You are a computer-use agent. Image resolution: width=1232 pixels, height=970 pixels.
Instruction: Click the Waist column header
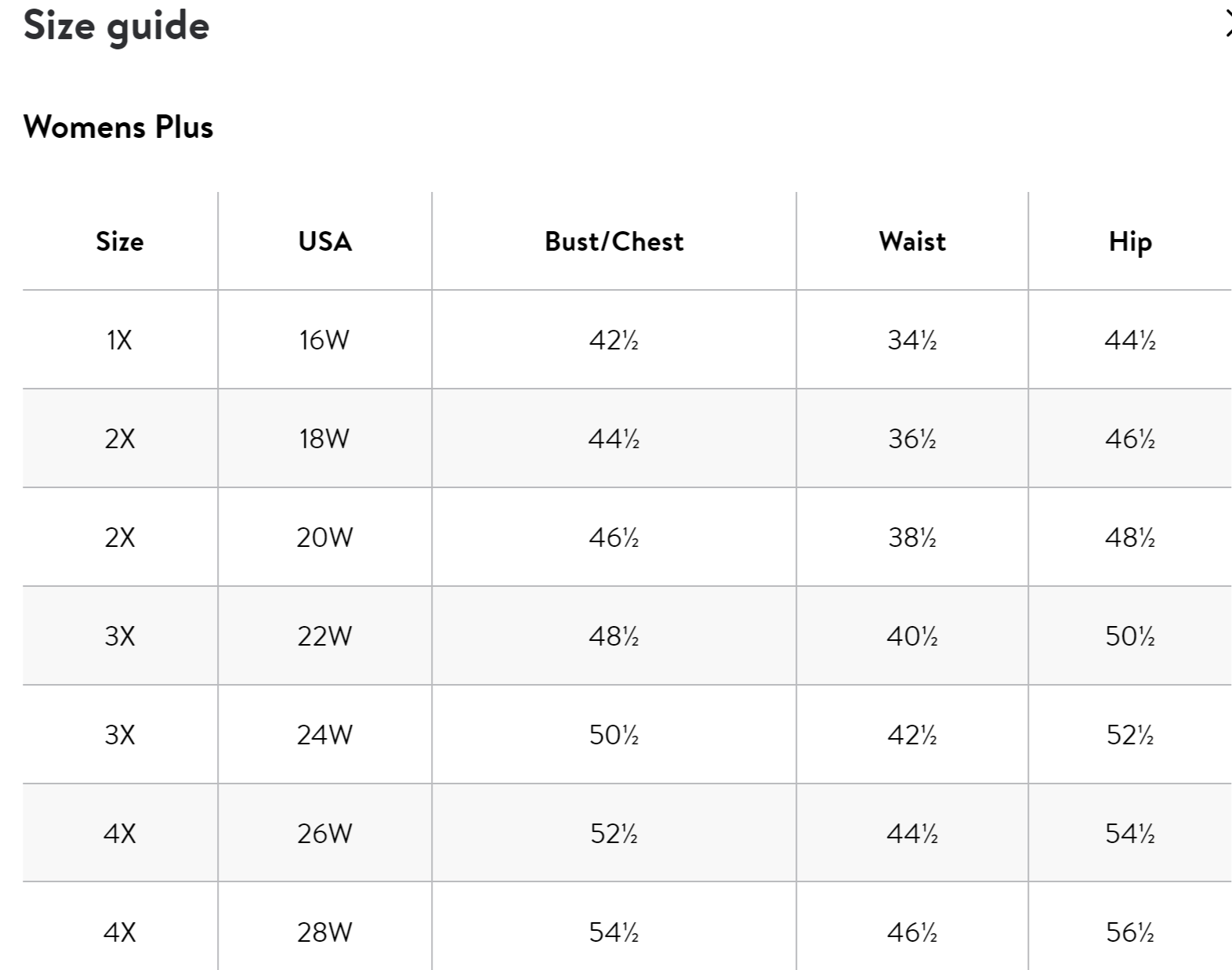(912, 241)
